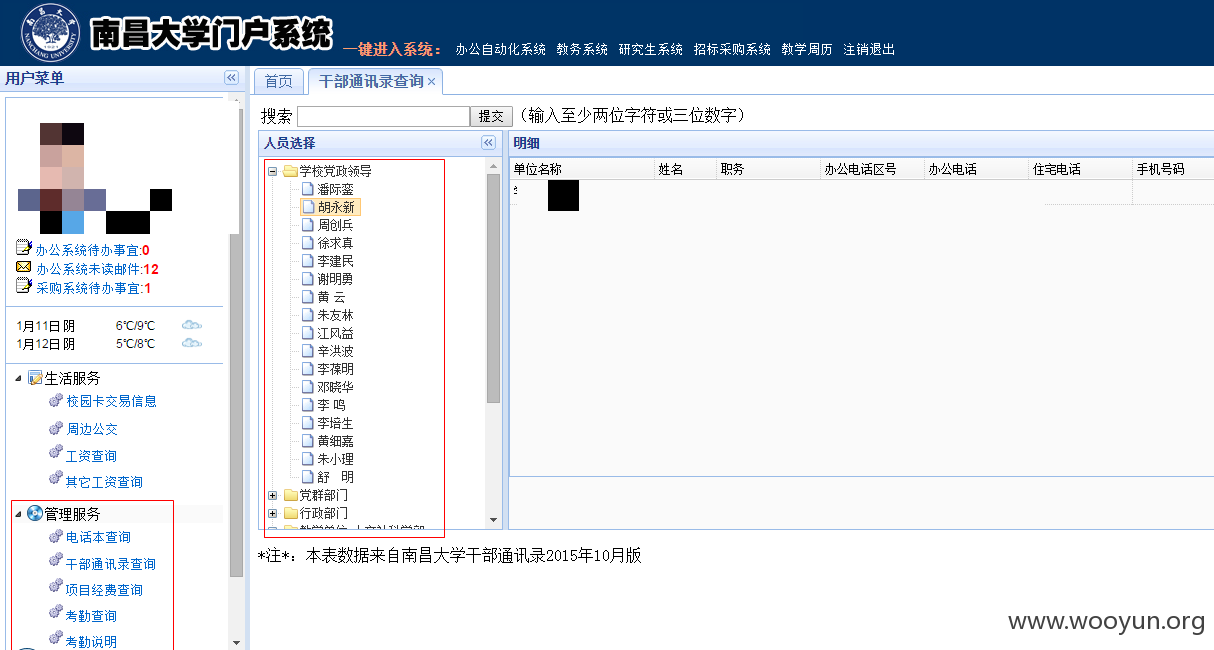Click the folder icon of 学校党政领导

point(290,171)
